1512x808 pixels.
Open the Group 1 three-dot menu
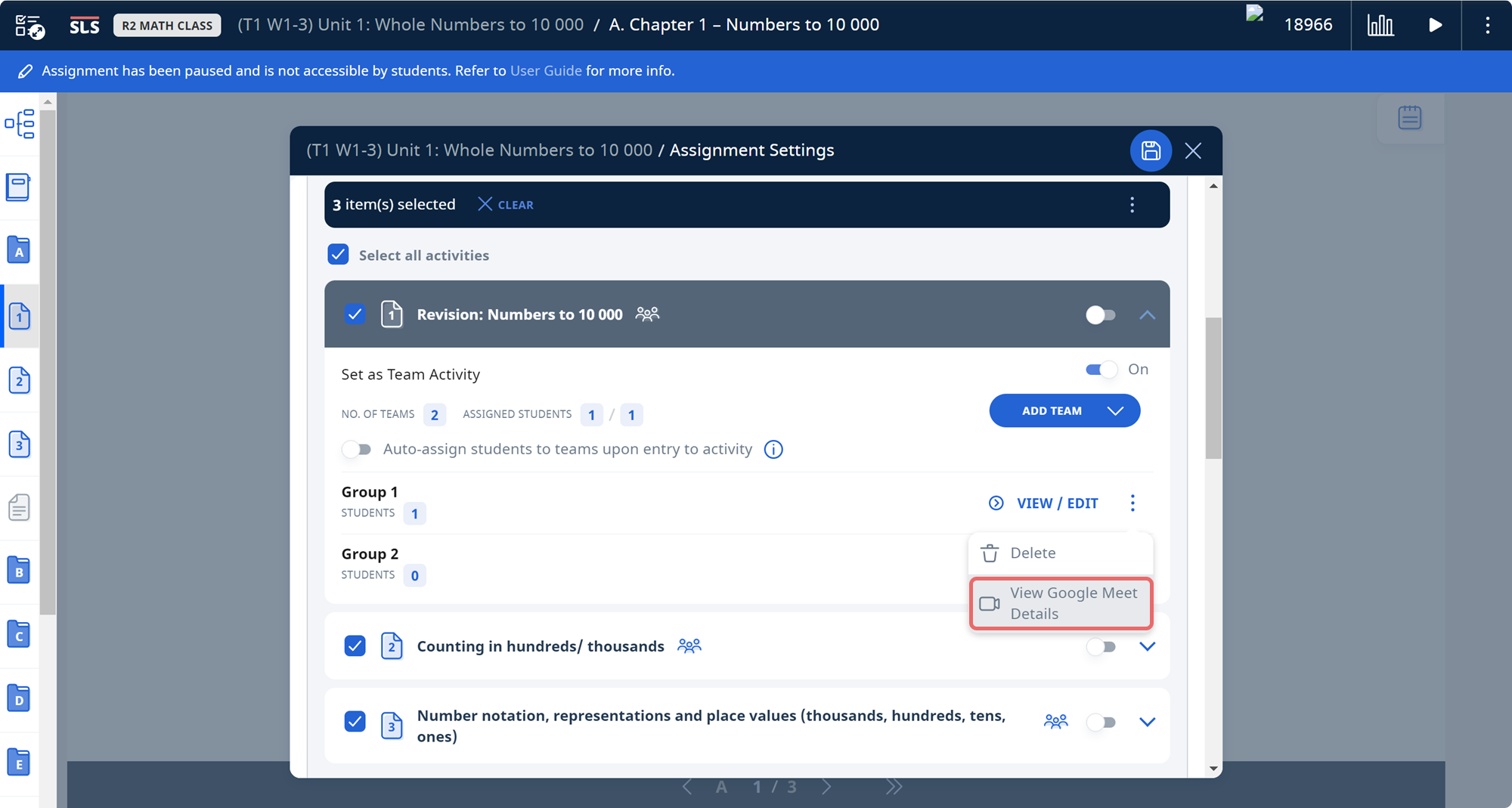click(x=1132, y=503)
